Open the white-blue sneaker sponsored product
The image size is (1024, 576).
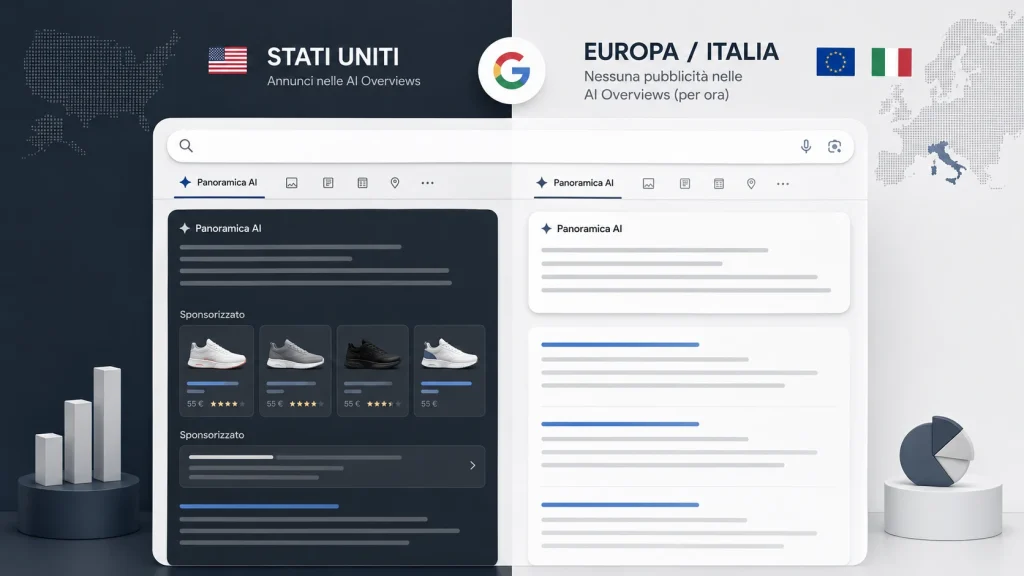[449, 370]
